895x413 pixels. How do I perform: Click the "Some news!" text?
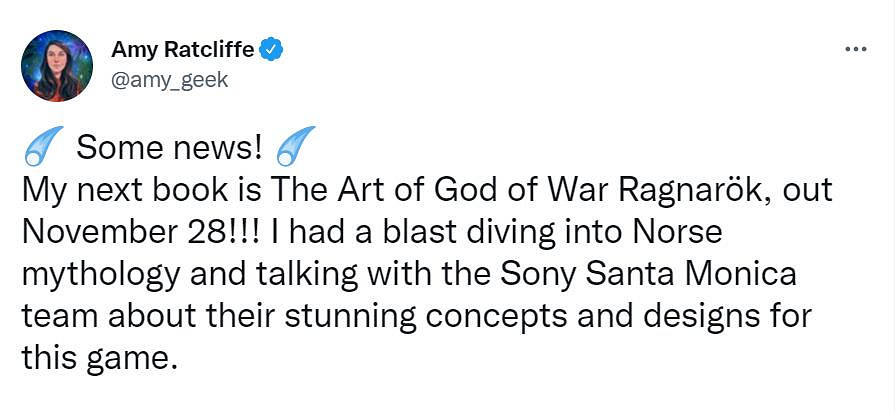tap(169, 148)
